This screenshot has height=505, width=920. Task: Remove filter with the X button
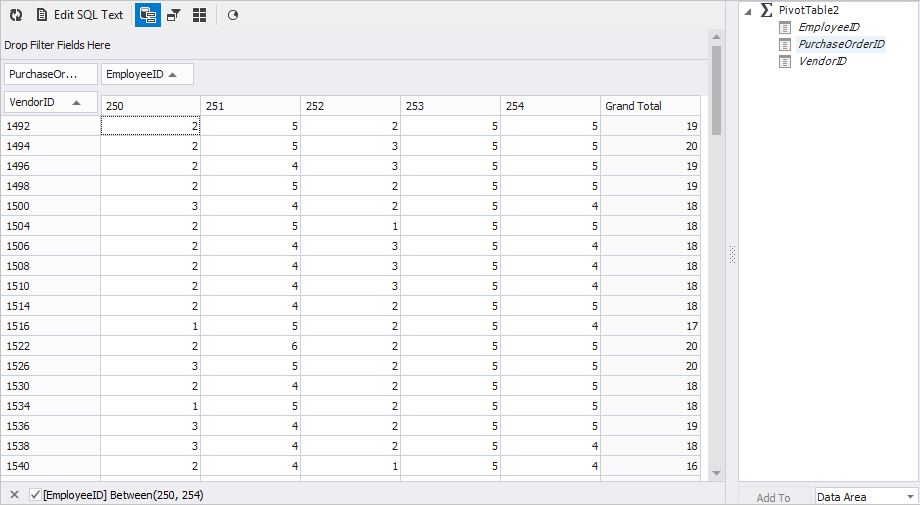click(x=15, y=494)
